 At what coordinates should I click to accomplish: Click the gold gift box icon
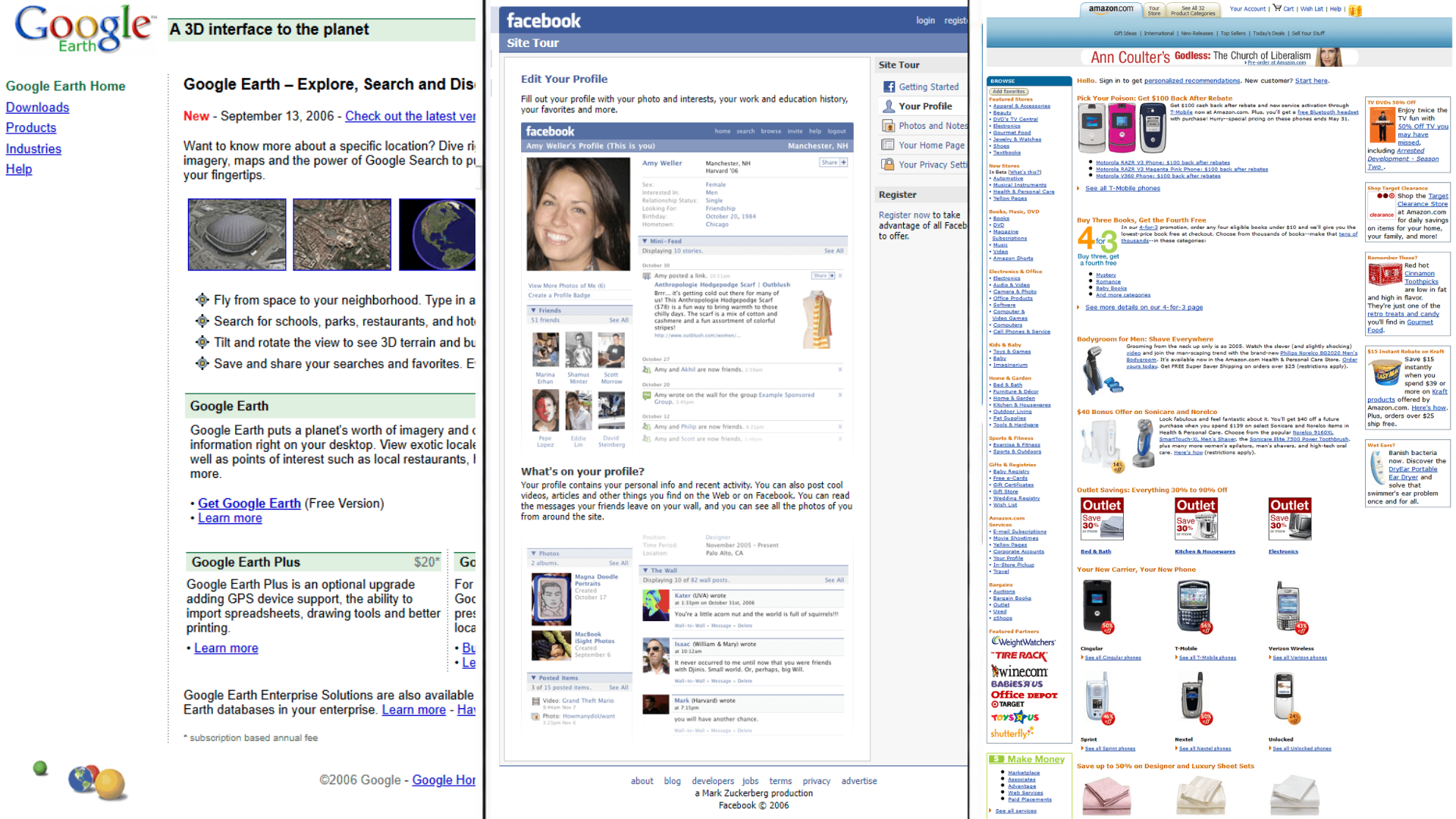1355,10
